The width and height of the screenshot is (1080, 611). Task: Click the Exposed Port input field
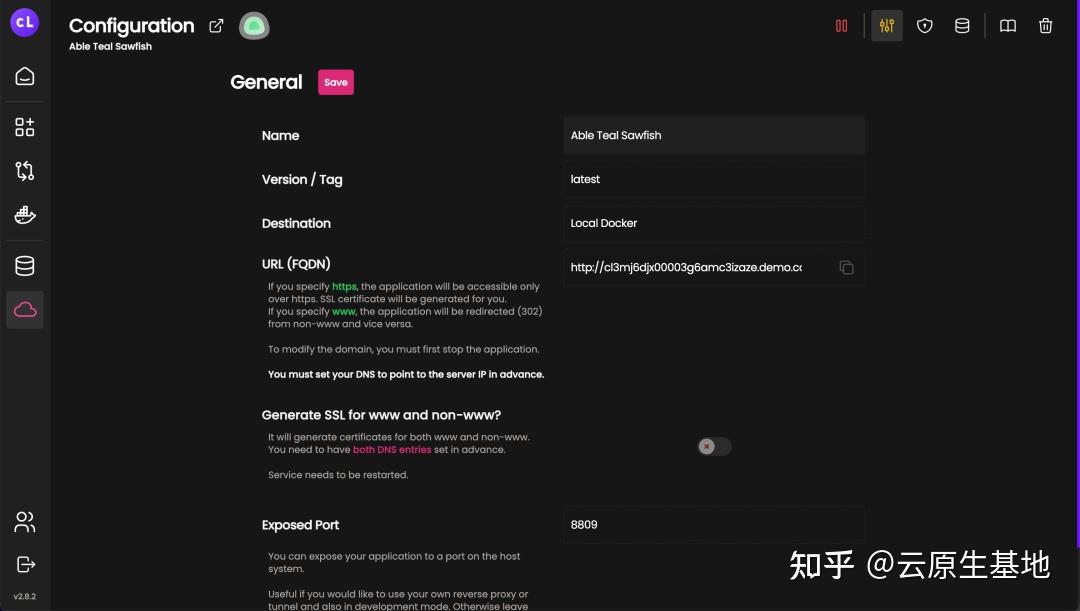[x=713, y=524]
